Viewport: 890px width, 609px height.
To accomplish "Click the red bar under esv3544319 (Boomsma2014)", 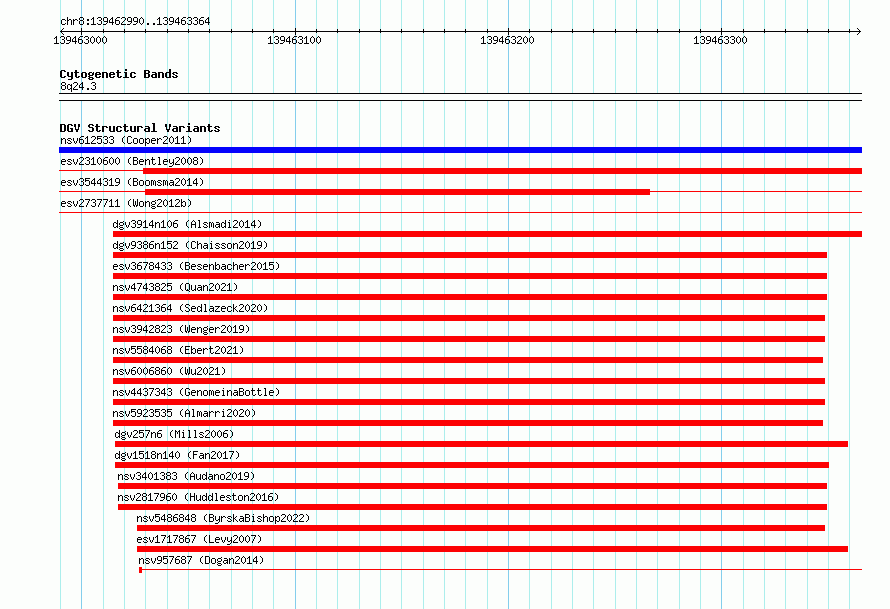I will pos(397,192).
